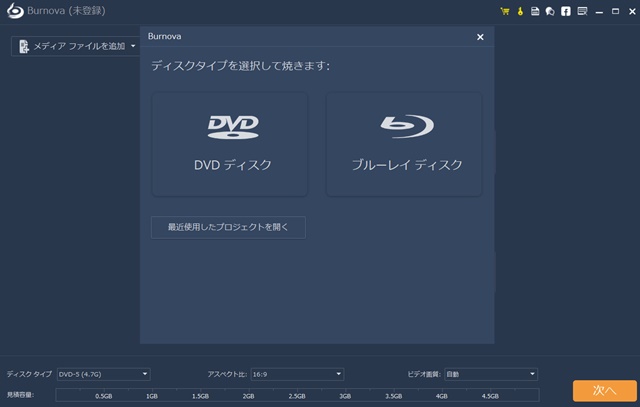Open the ディスク タイプ DVD-5 dropdown
The image size is (640, 407).
point(104,374)
